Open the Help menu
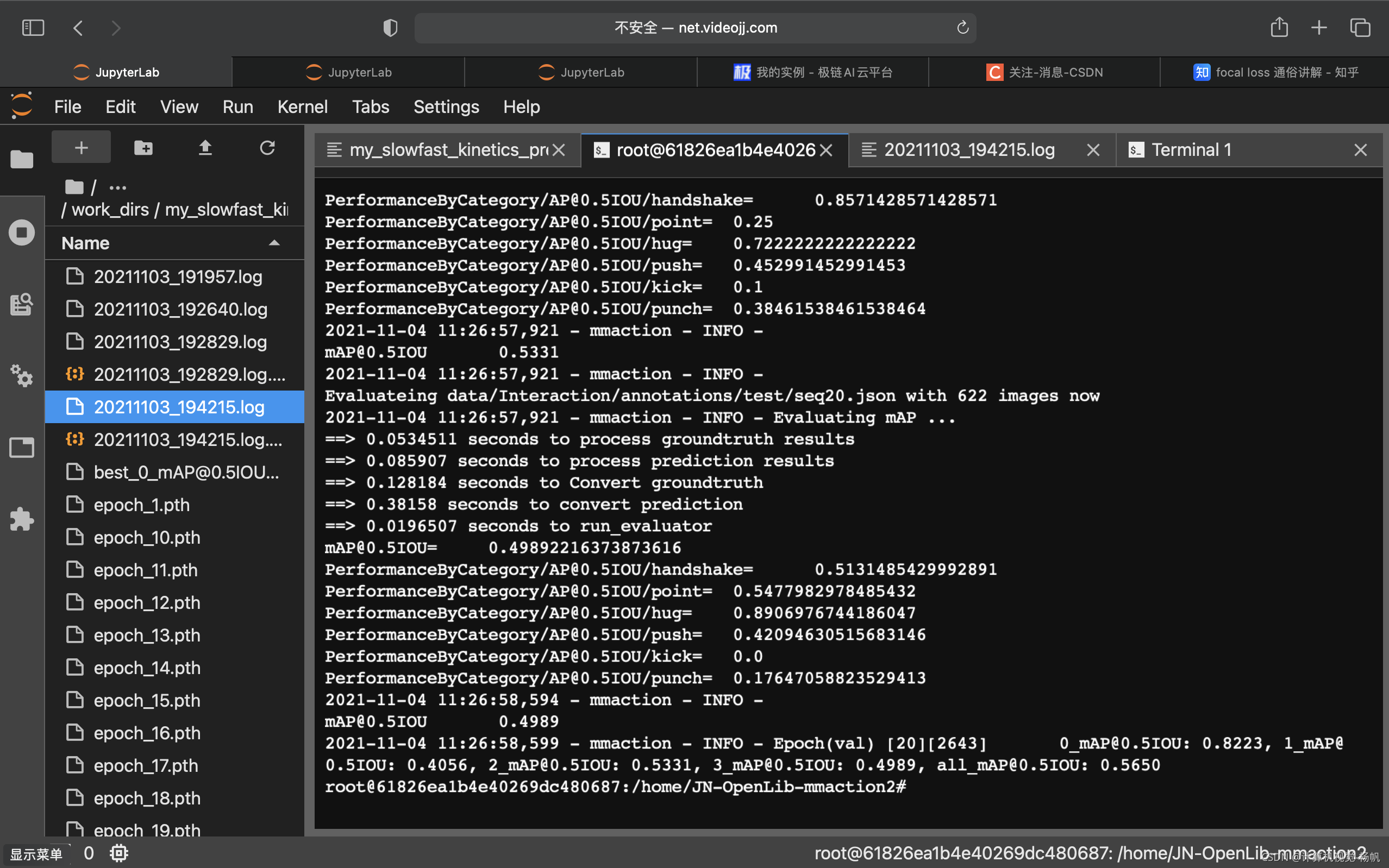 coord(521,107)
